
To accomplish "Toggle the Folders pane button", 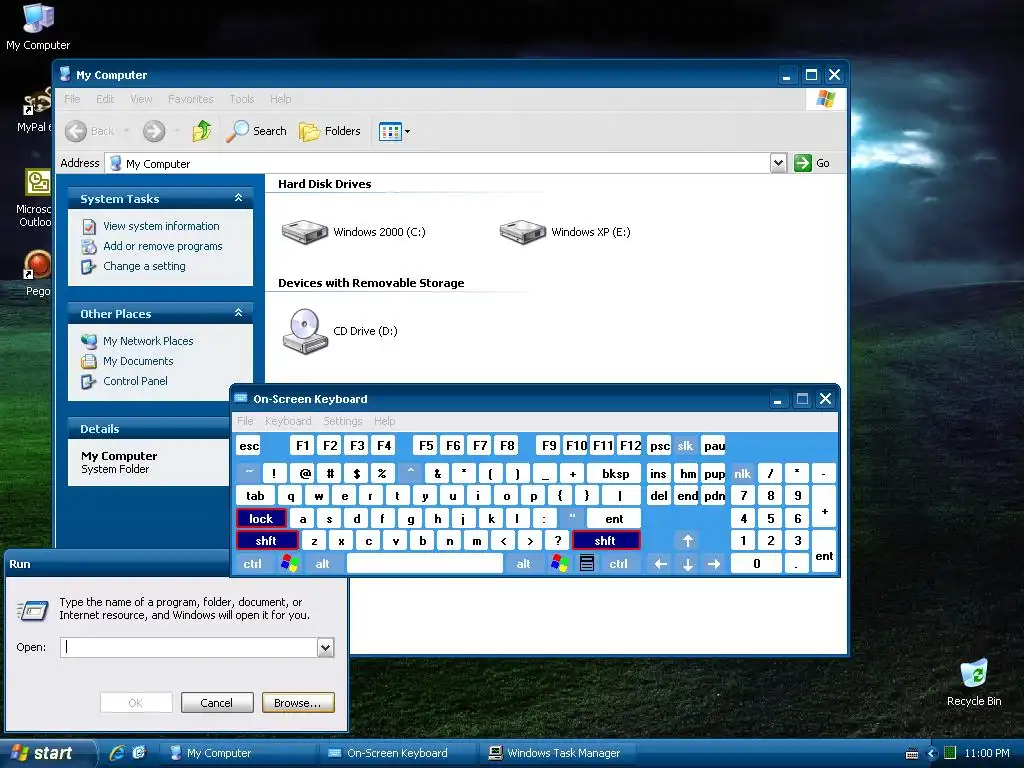I will (x=330, y=131).
